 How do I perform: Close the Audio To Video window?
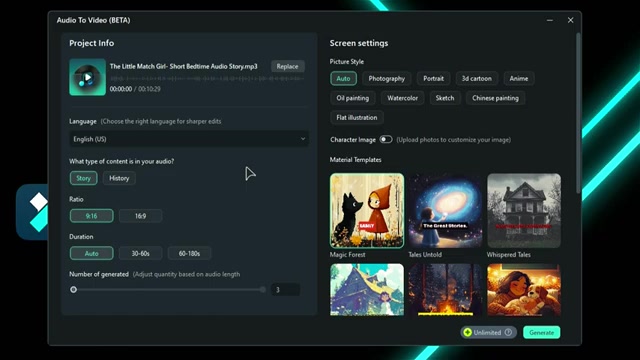point(570,20)
